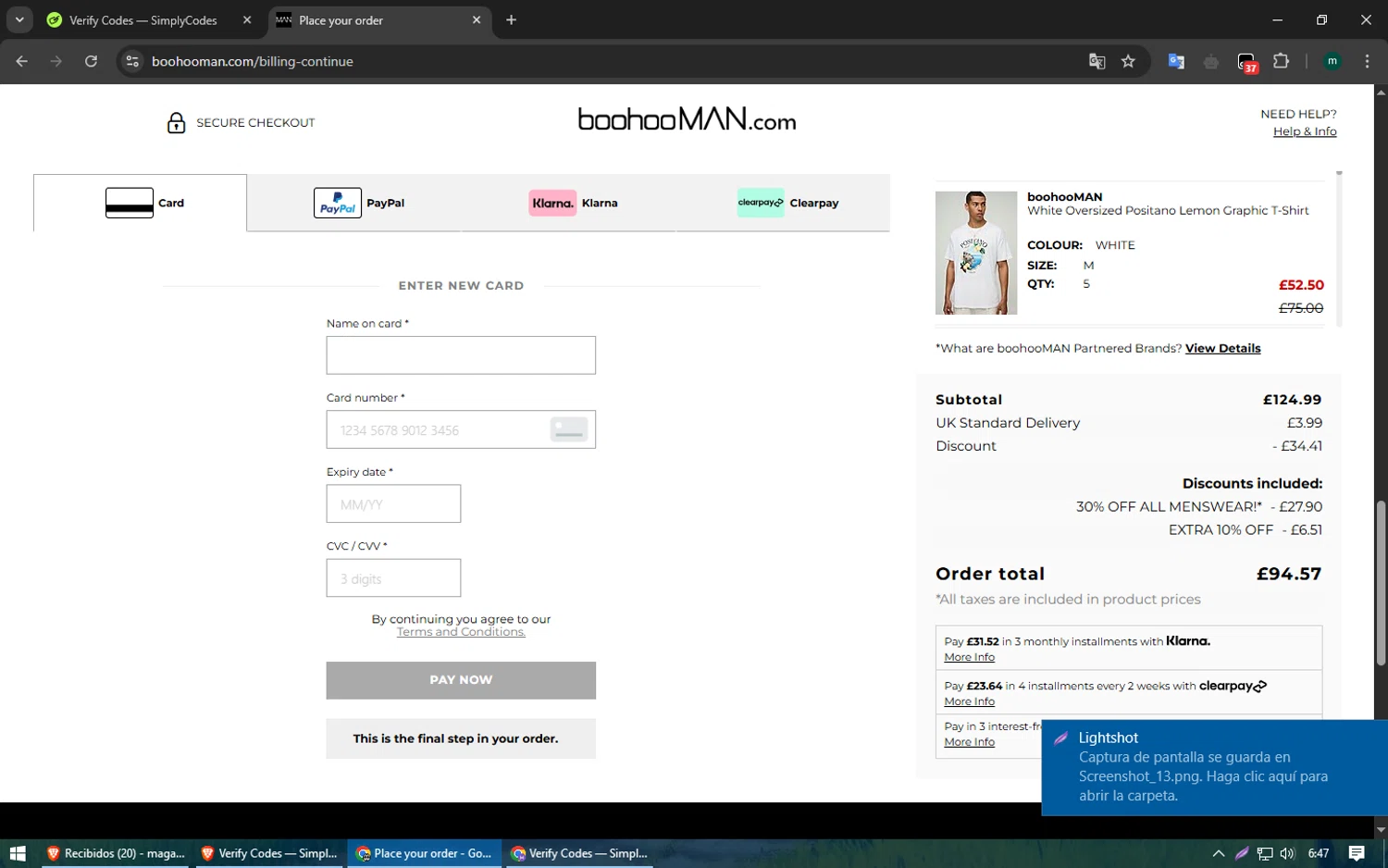Click the pink Klarna logo icon
Viewport: 1388px width, 868px height.
coord(552,203)
